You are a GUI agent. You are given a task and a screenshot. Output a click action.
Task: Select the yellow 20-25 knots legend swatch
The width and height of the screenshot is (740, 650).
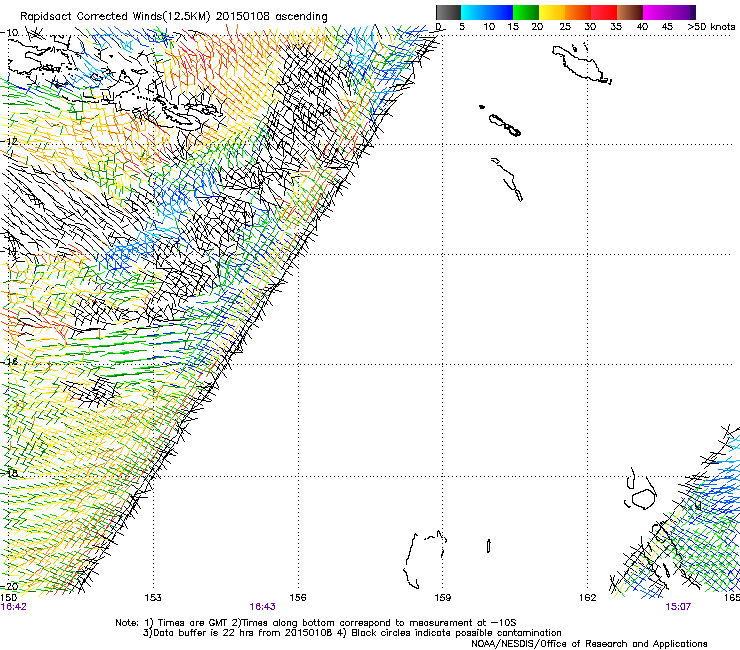tap(552, 12)
